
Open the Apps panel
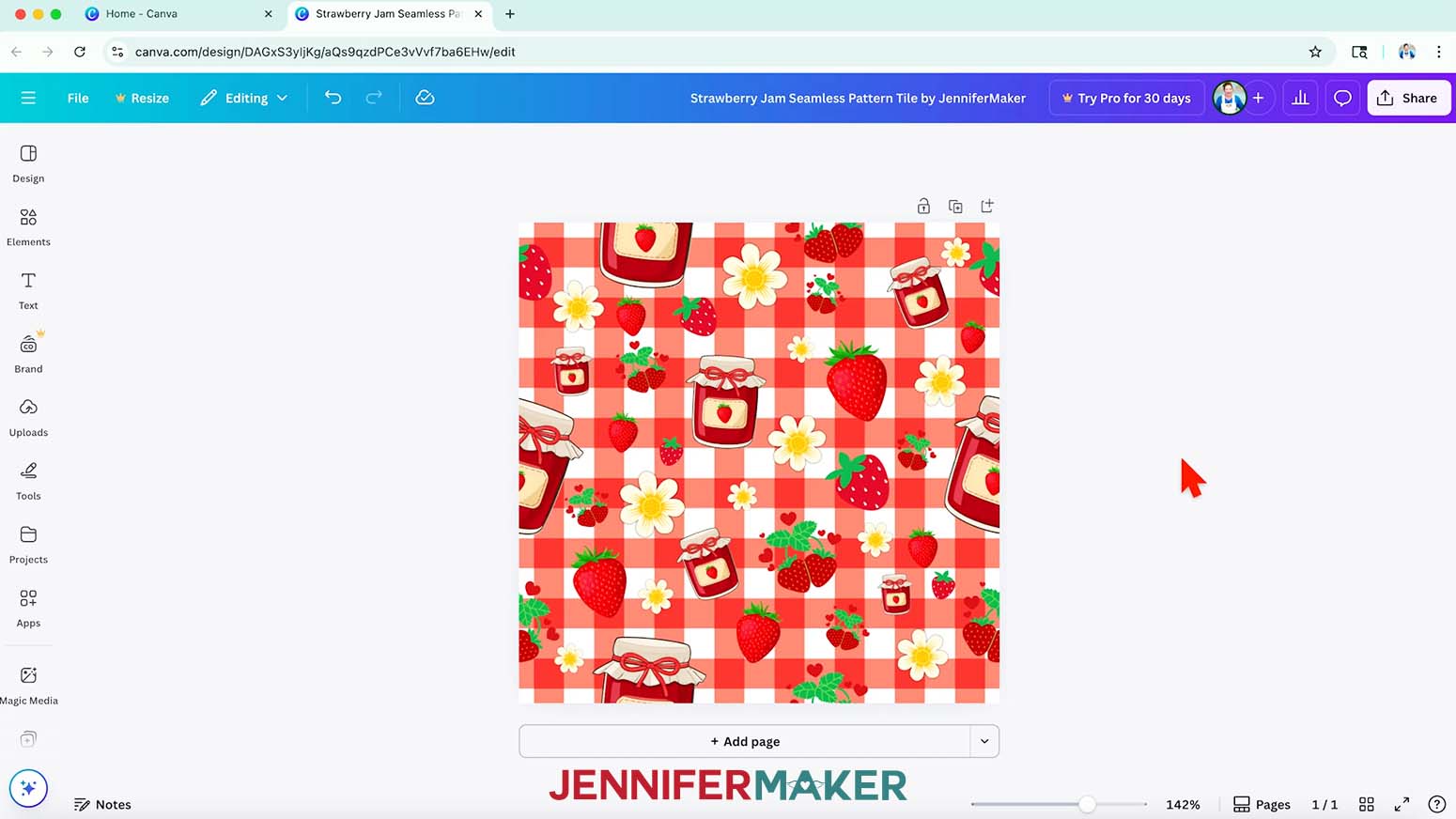(x=28, y=609)
